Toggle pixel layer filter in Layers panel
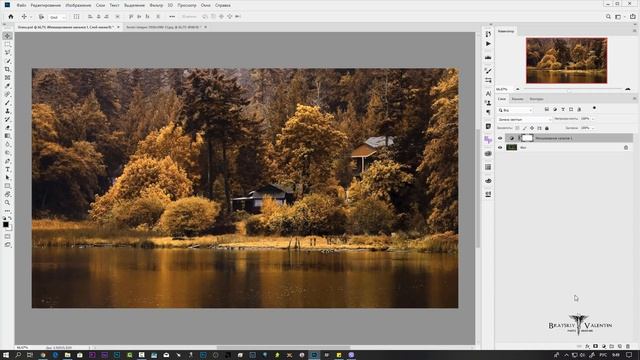The width and height of the screenshot is (640, 360). tap(547, 109)
